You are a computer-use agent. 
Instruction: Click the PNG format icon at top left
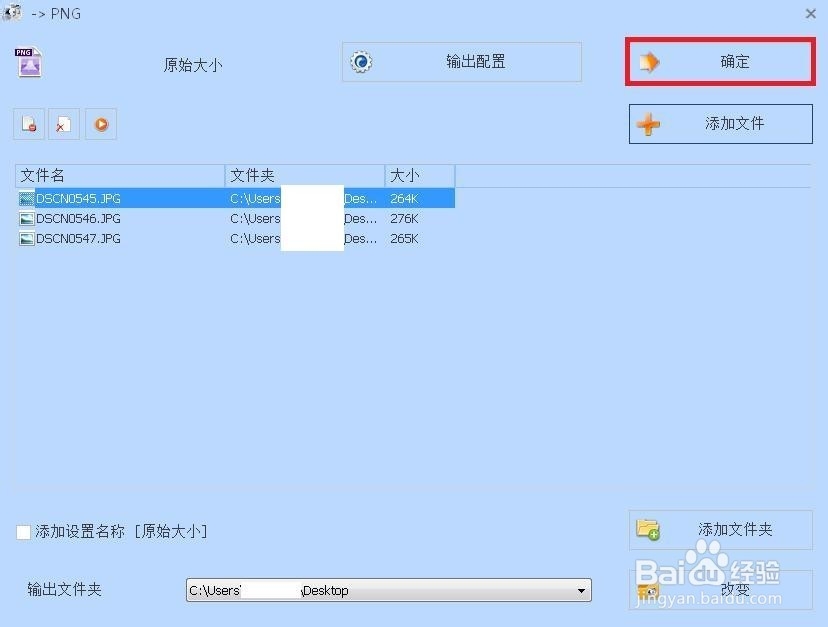28,62
